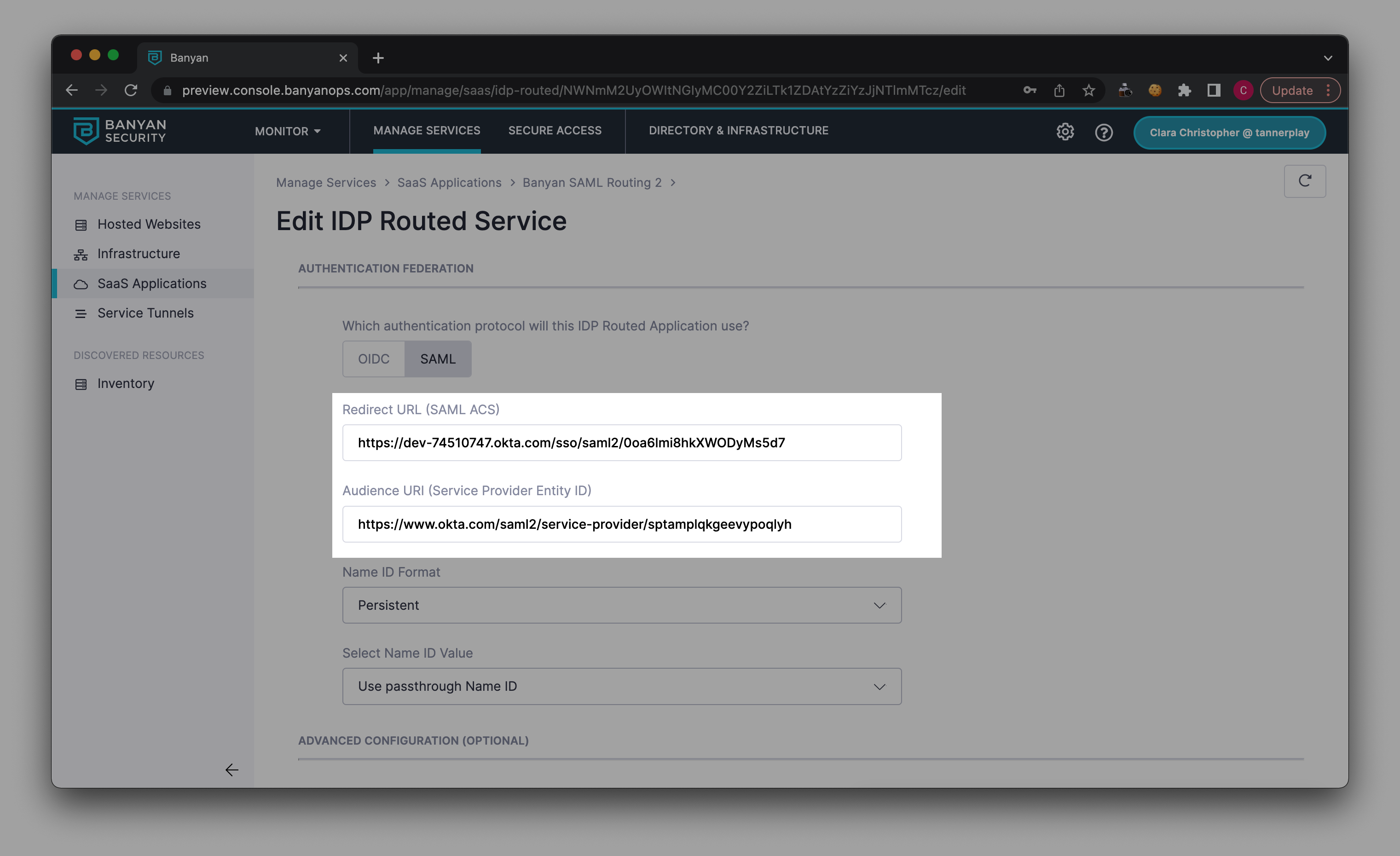Image resolution: width=1400 pixels, height=856 pixels.
Task: Select SAML authentication protocol
Action: click(x=438, y=359)
